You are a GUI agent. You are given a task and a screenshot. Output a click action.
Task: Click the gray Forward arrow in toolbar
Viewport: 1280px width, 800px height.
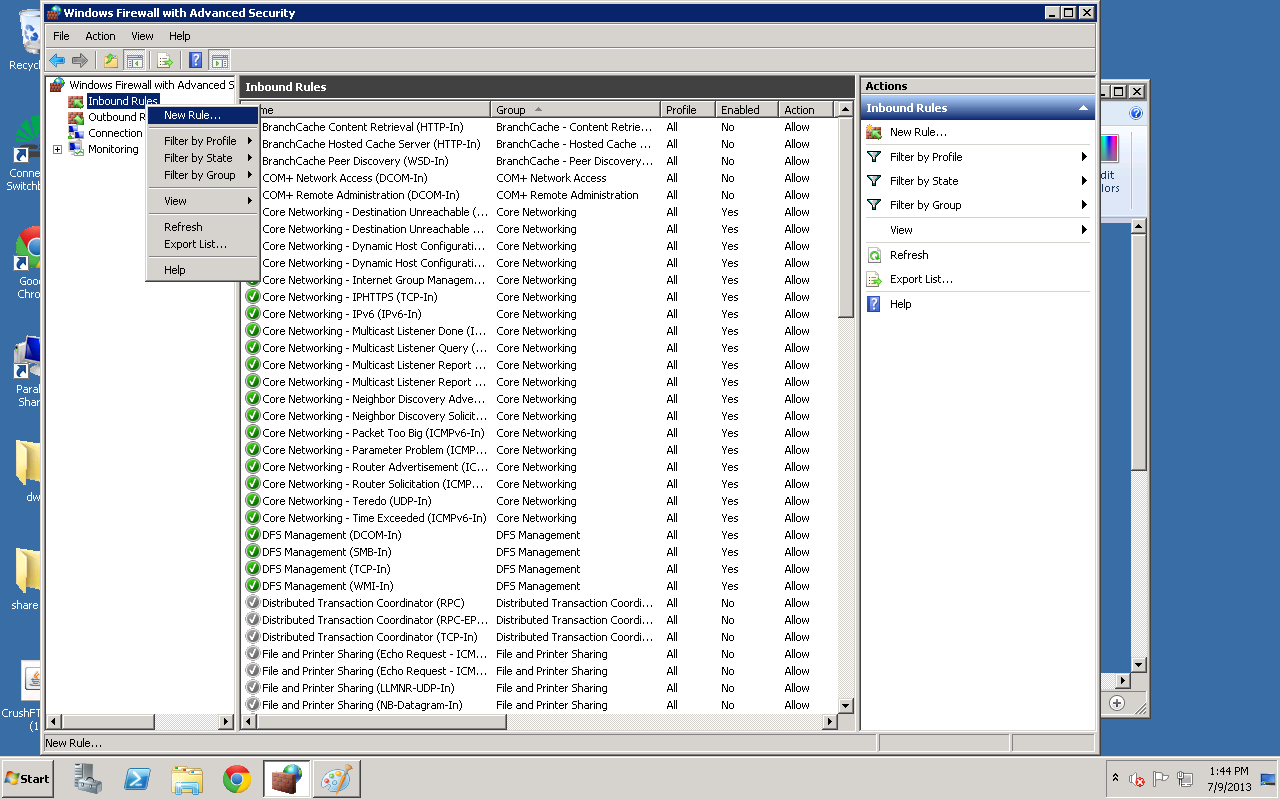point(80,60)
